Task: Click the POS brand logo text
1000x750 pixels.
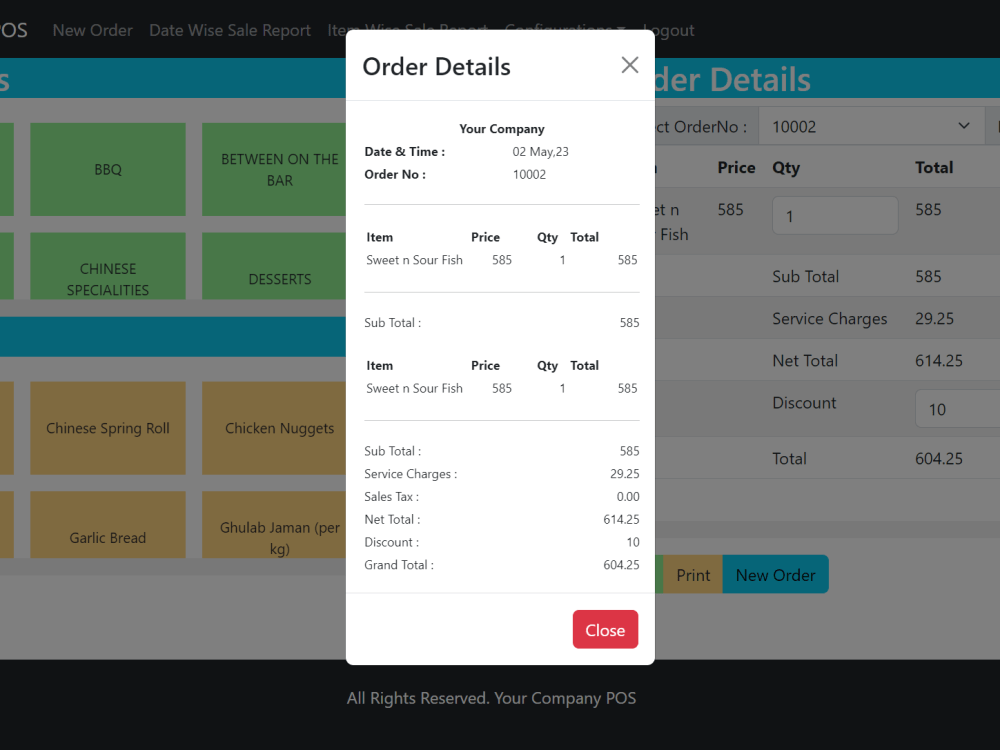Action: 13,31
